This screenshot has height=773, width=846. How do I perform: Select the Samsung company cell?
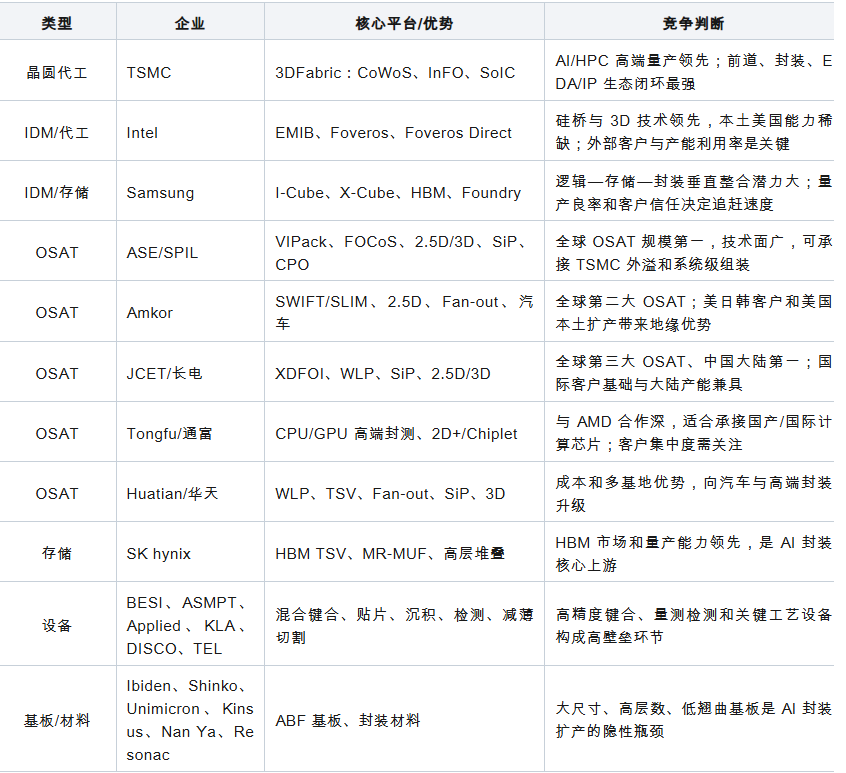point(190,191)
